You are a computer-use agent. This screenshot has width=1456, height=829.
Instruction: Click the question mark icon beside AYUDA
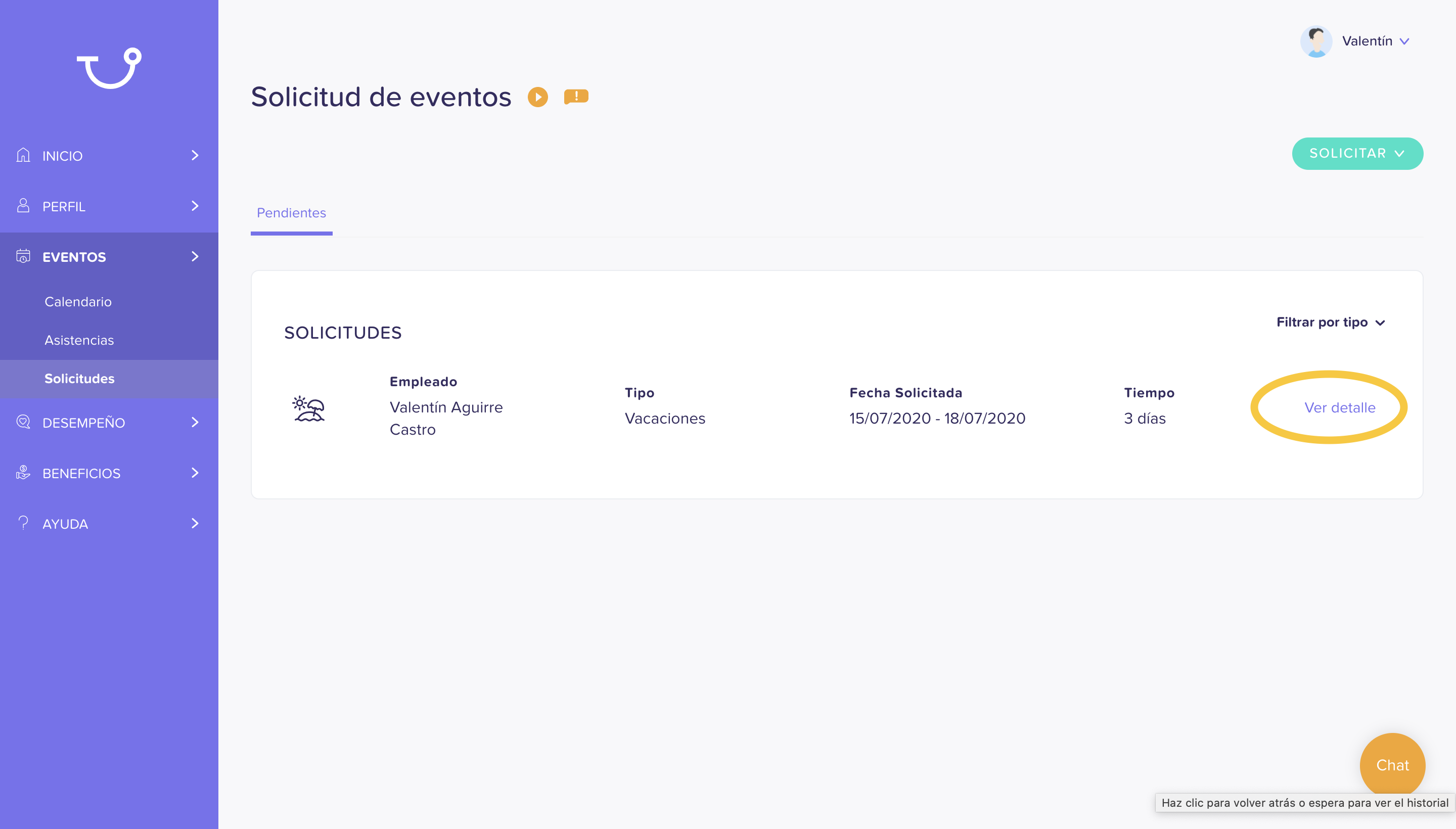[x=23, y=523]
